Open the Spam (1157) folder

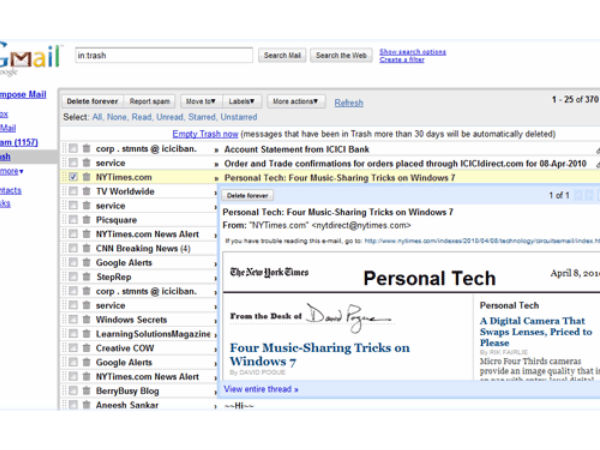click(20, 142)
